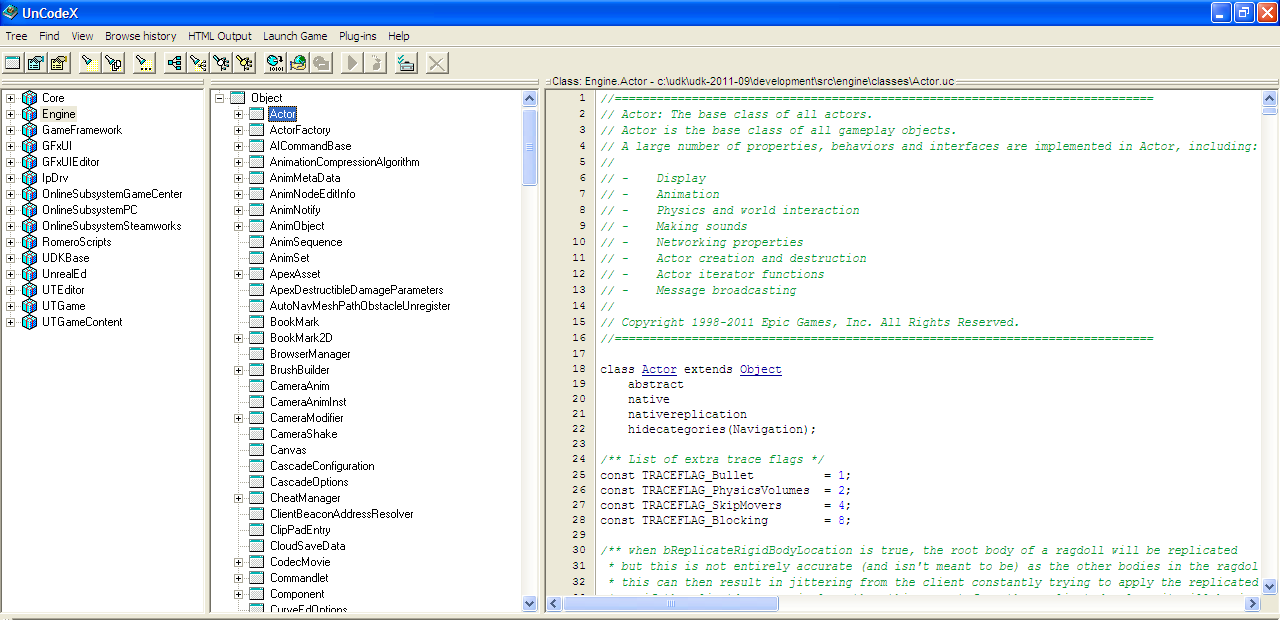Select the UnrealEd package
The width and height of the screenshot is (1280, 620).
click(x=64, y=274)
